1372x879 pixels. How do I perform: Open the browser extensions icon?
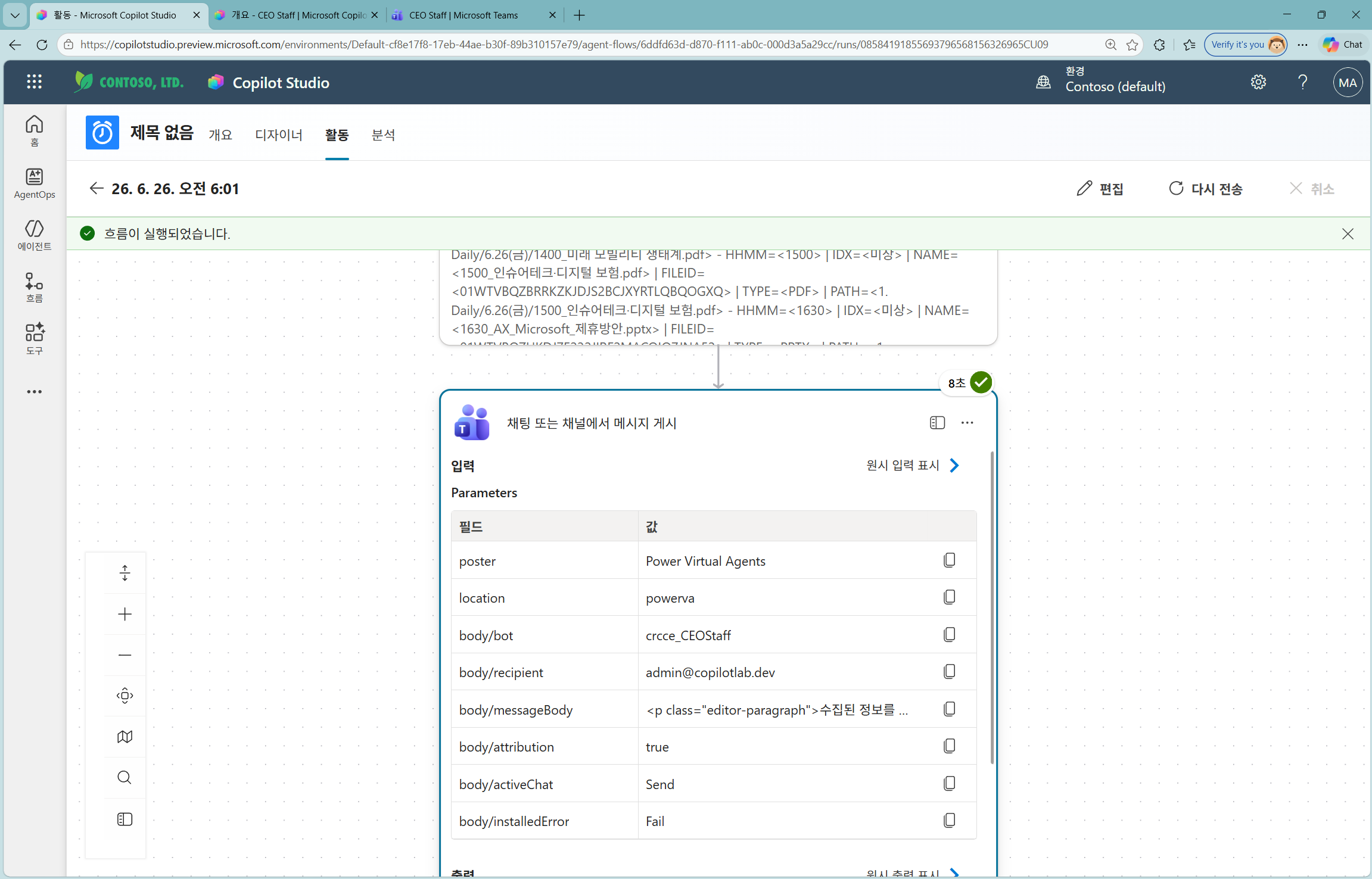(1159, 45)
